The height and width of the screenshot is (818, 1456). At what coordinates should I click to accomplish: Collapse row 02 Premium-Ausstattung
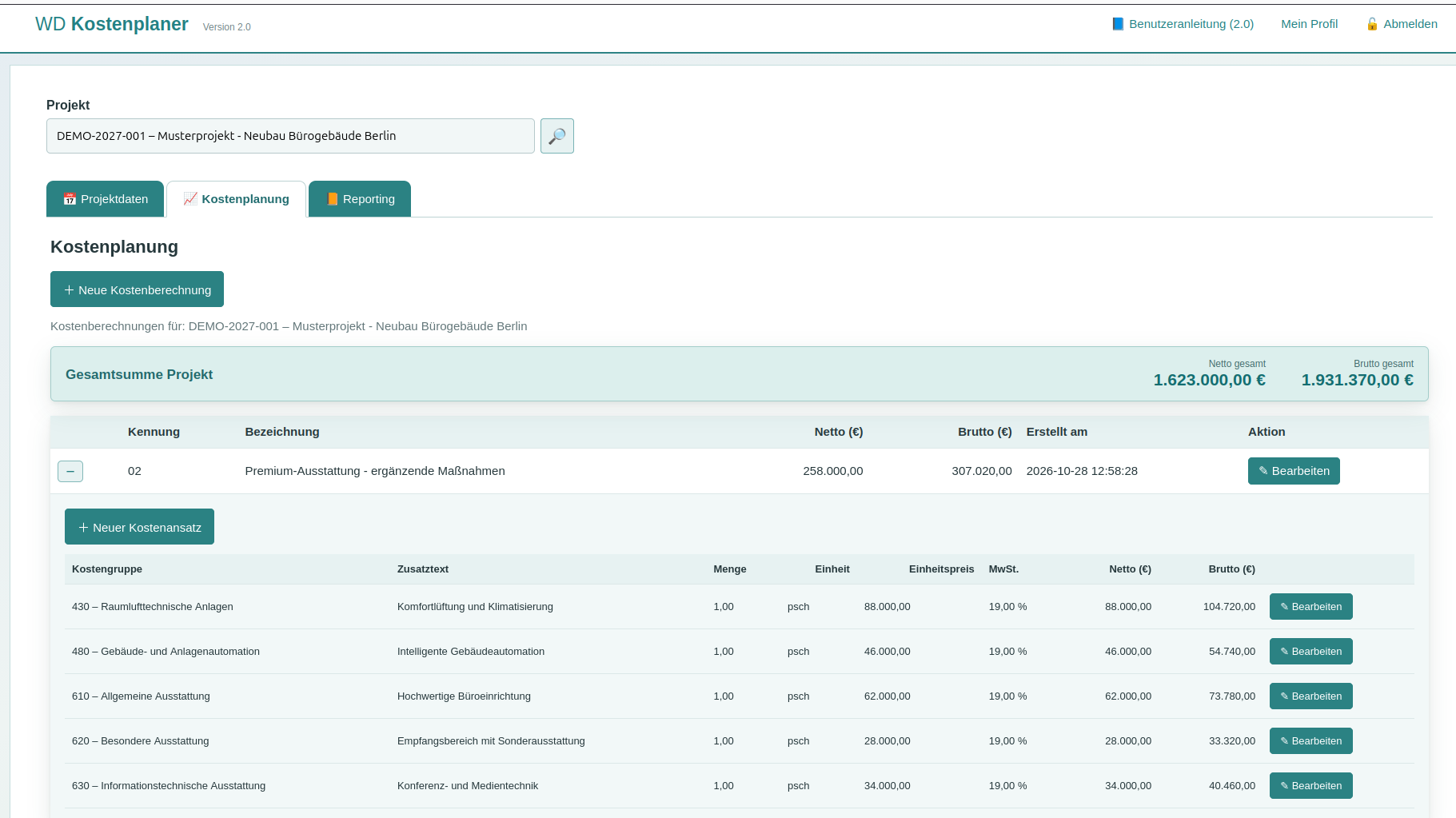[70, 472]
